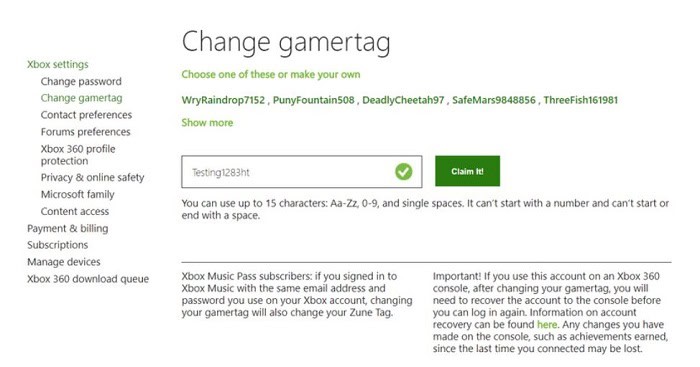Go to Microsoft family page

(x=78, y=194)
